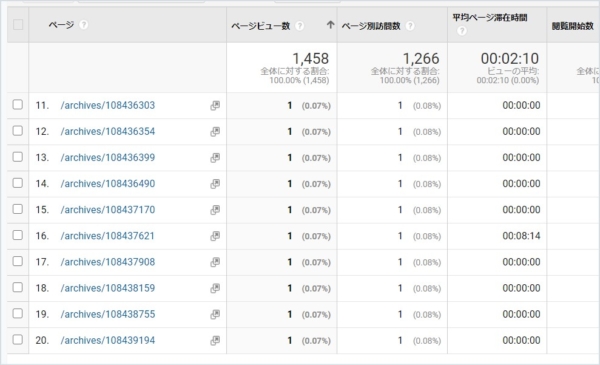Open /archives/108437170 in new window icon

(x=215, y=210)
